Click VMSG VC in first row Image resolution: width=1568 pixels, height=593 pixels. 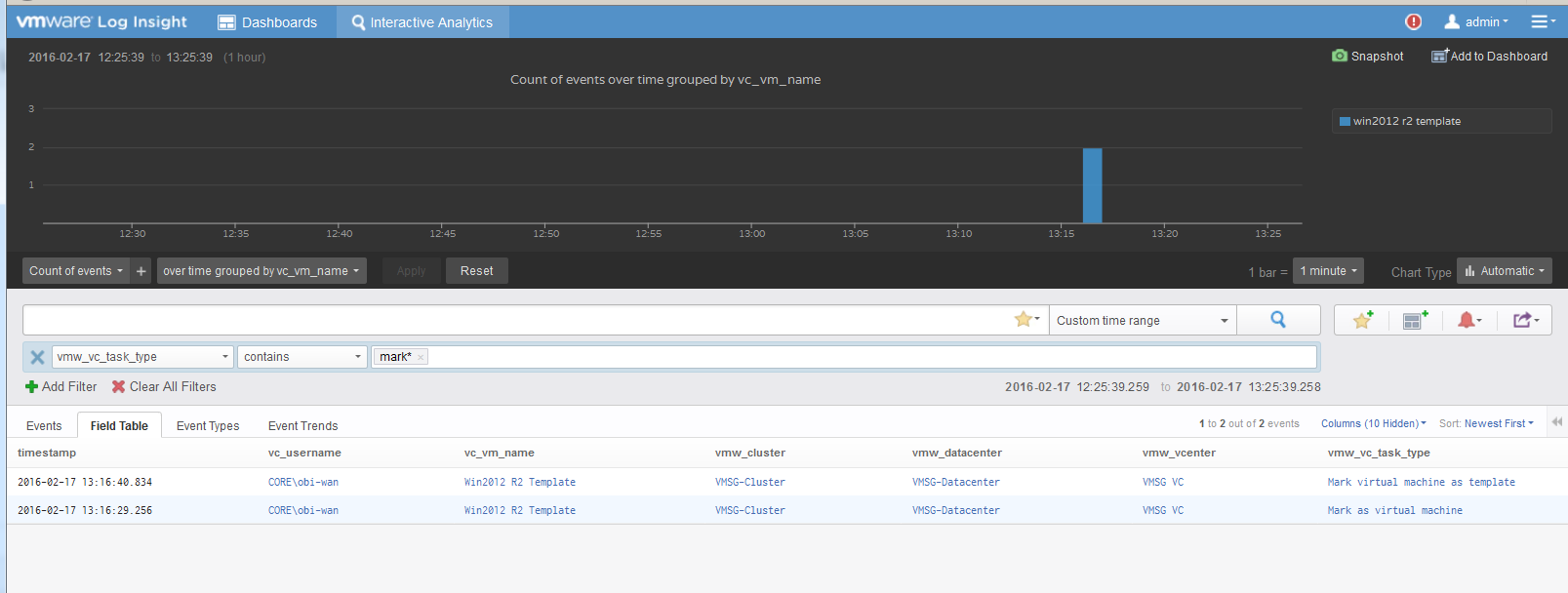pos(1163,482)
